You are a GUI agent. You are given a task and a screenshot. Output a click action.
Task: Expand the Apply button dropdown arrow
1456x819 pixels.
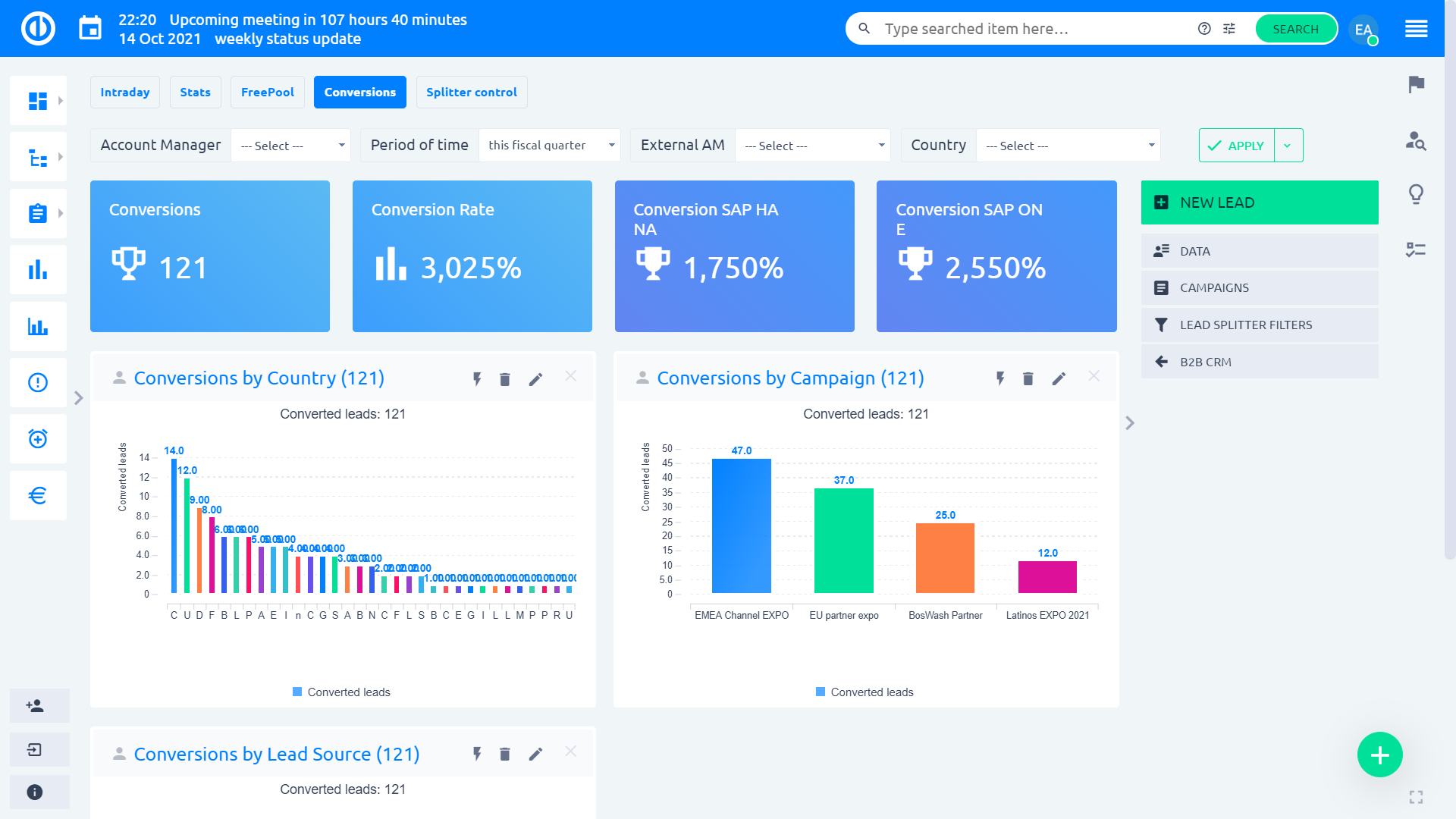1288,146
